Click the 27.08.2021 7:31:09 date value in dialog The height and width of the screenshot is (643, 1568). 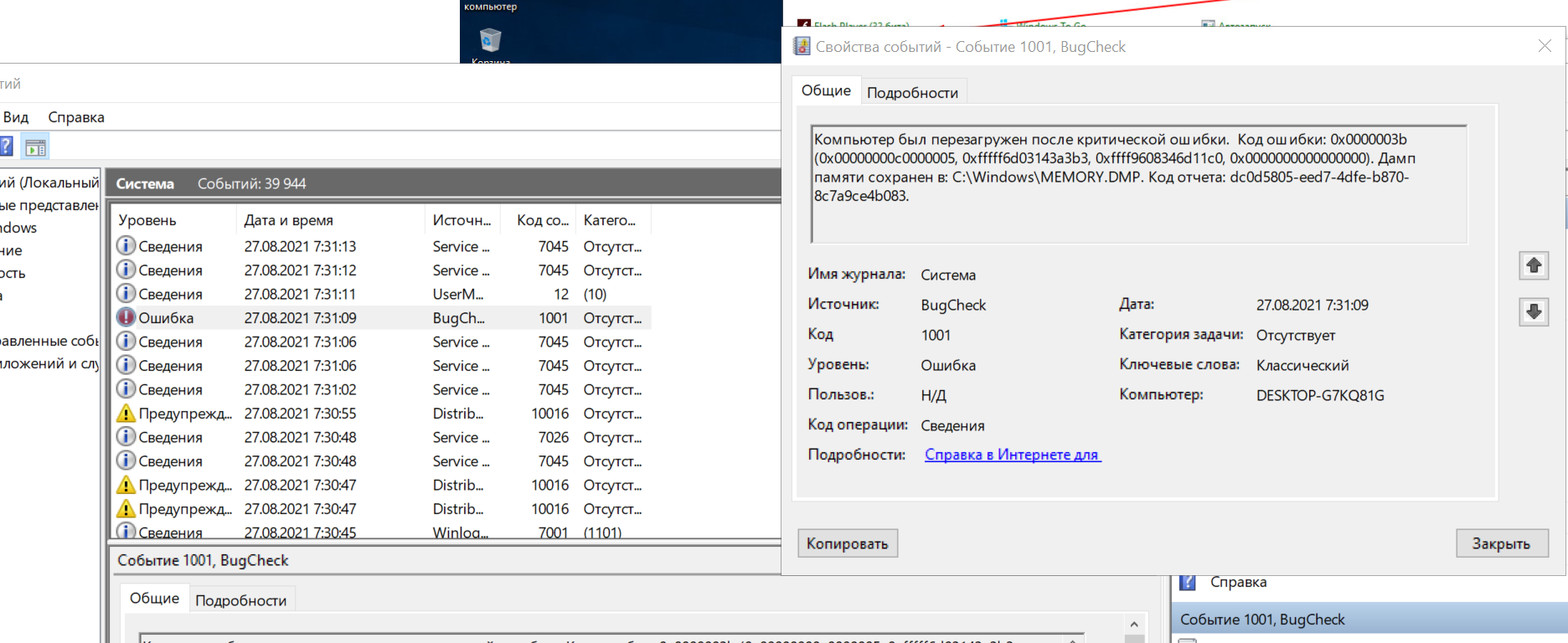[1312, 305]
